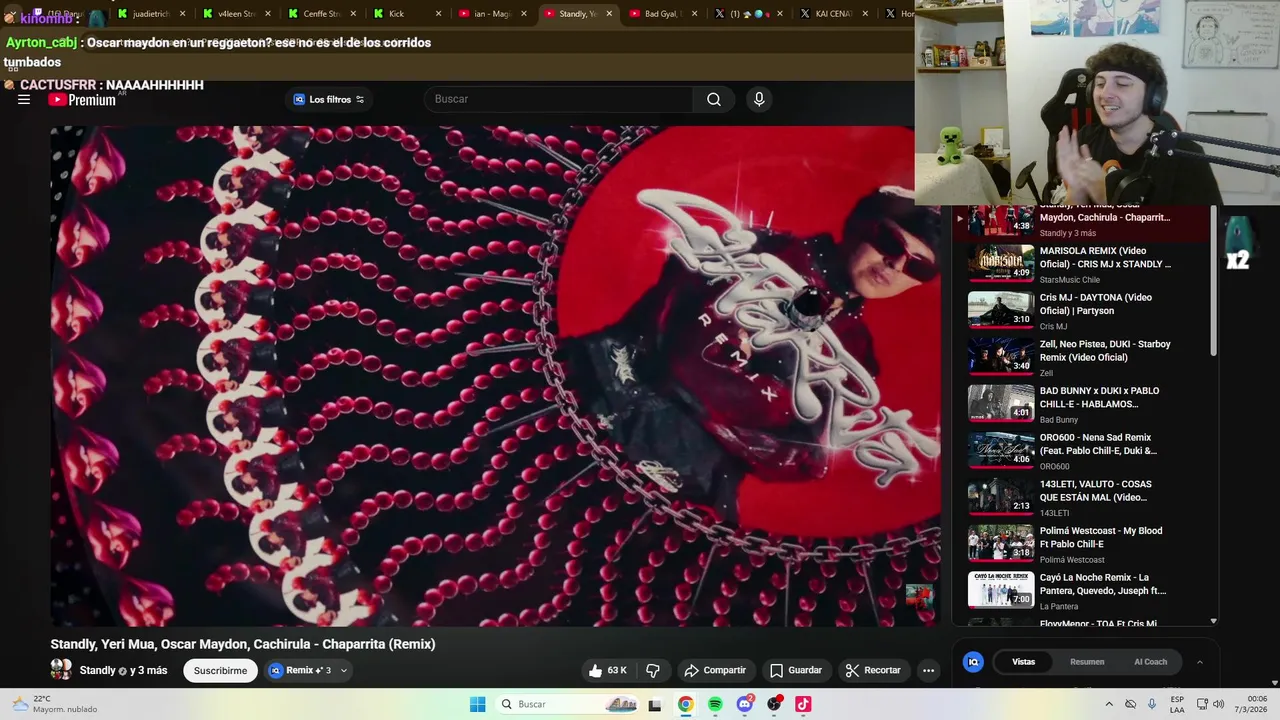
Task: Select the Vistas tab
Action: [1023, 662]
